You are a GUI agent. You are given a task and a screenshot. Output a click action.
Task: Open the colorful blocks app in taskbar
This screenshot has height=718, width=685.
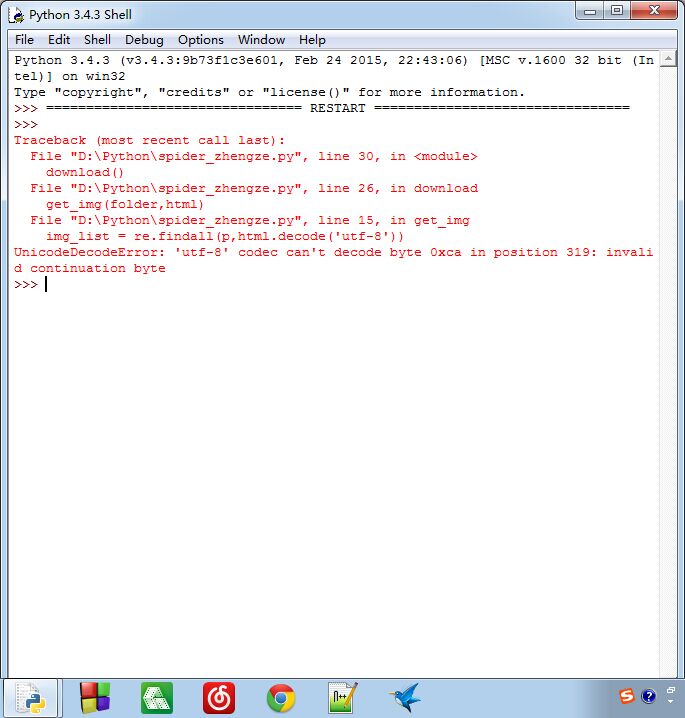click(95, 697)
